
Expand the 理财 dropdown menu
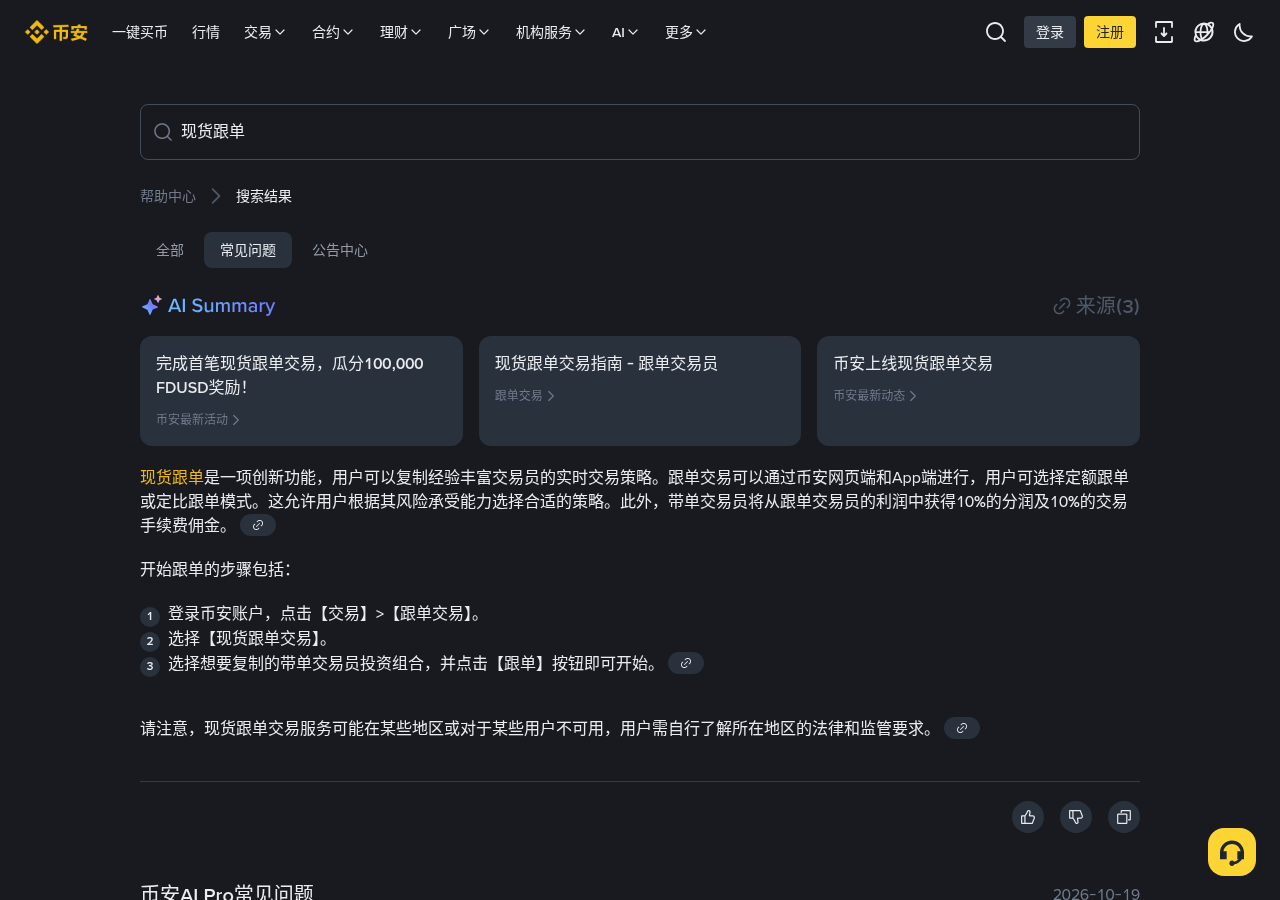[401, 32]
